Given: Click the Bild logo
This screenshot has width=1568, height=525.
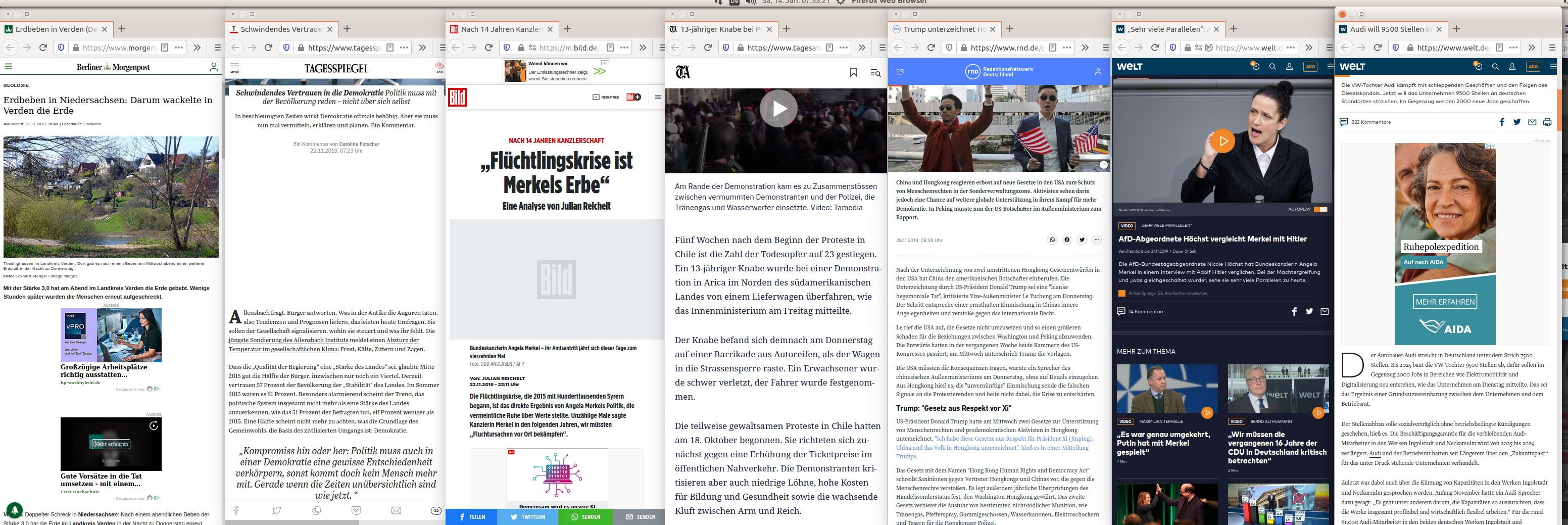Looking at the screenshot, I should tap(457, 97).
